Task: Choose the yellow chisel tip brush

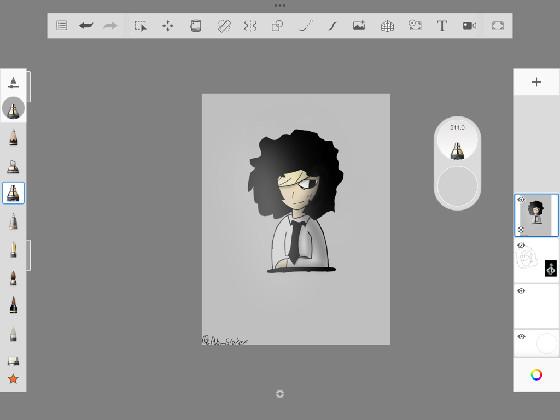Action: point(13,249)
